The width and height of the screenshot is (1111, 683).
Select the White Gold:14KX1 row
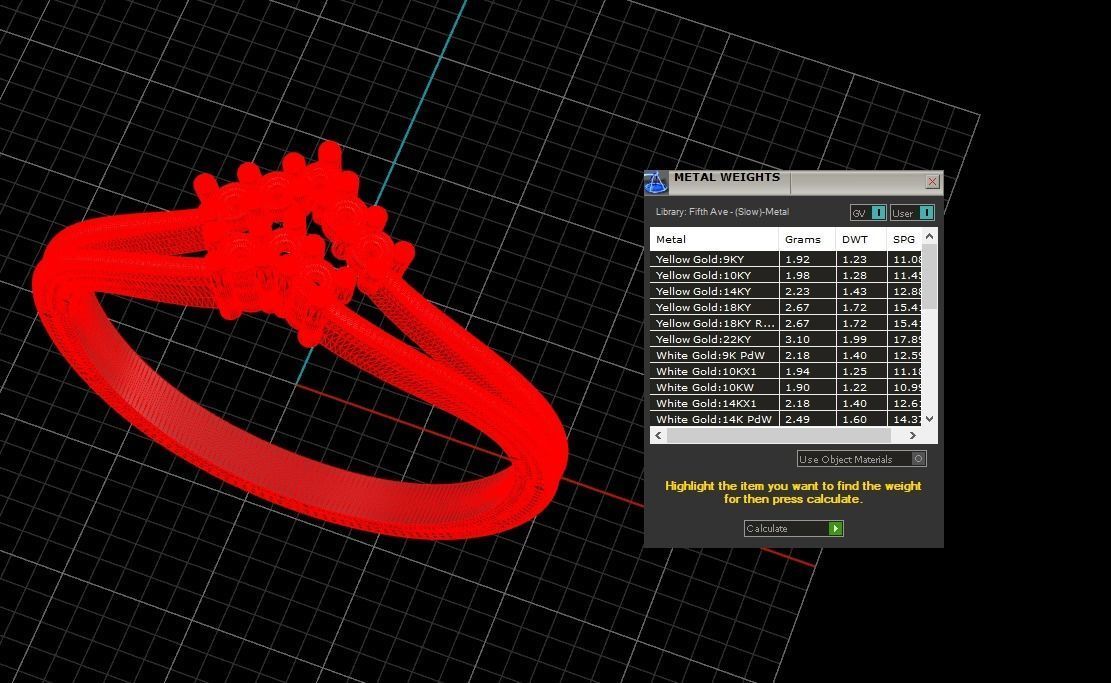pyautogui.click(x=786, y=403)
